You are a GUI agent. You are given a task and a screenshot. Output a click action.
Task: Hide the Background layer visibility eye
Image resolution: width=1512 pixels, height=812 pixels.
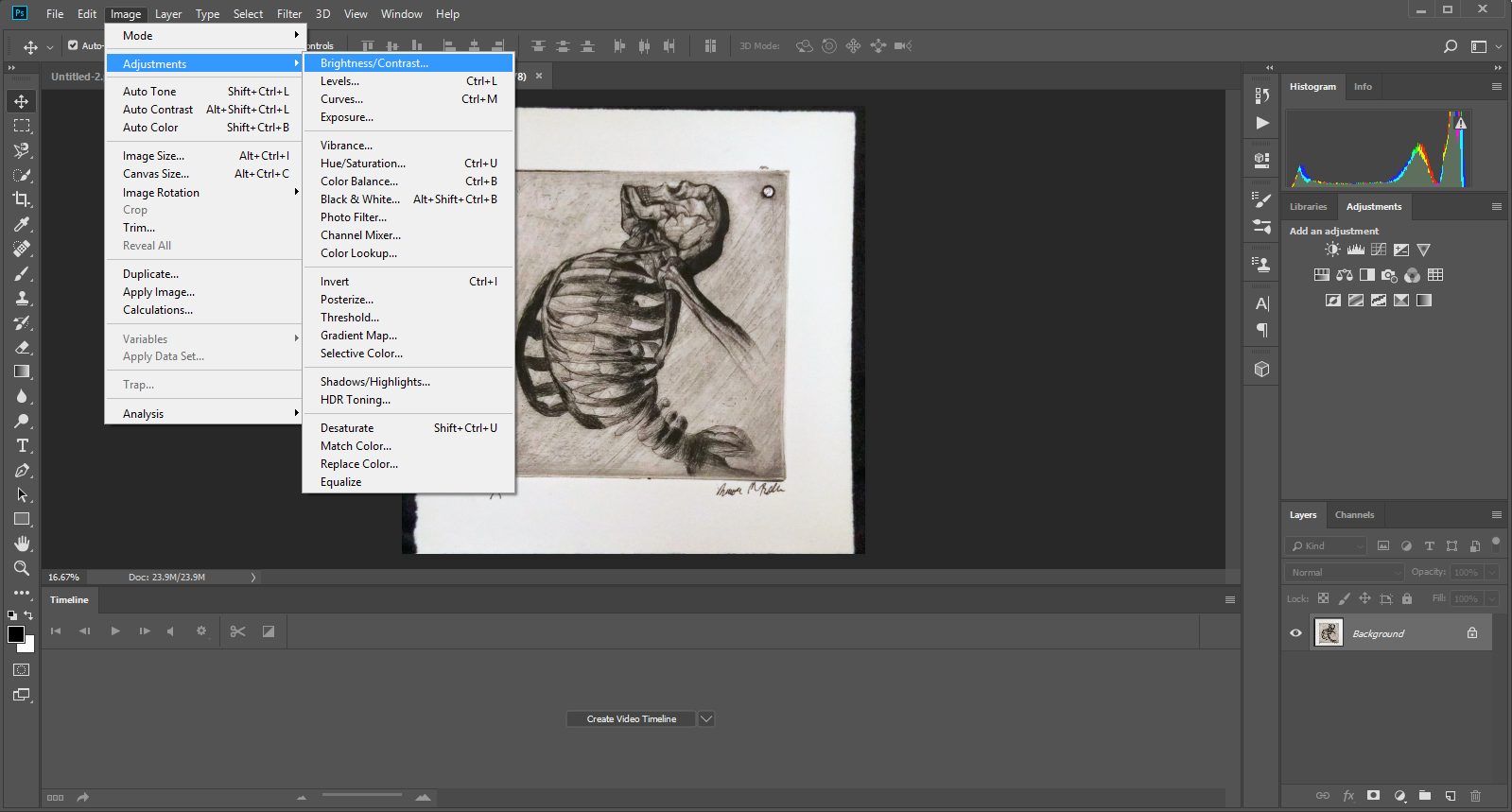tap(1295, 633)
